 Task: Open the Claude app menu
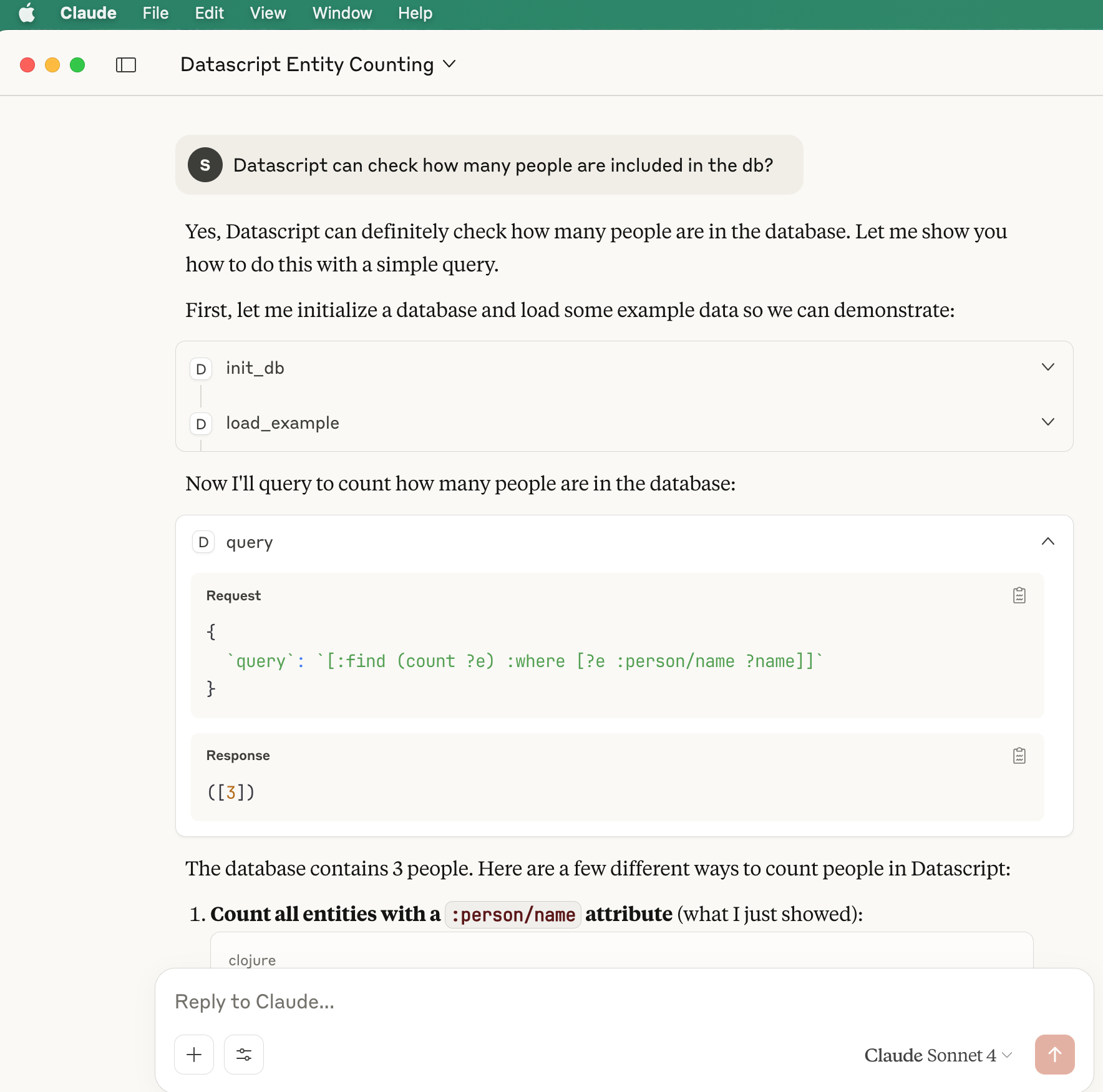pos(88,13)
